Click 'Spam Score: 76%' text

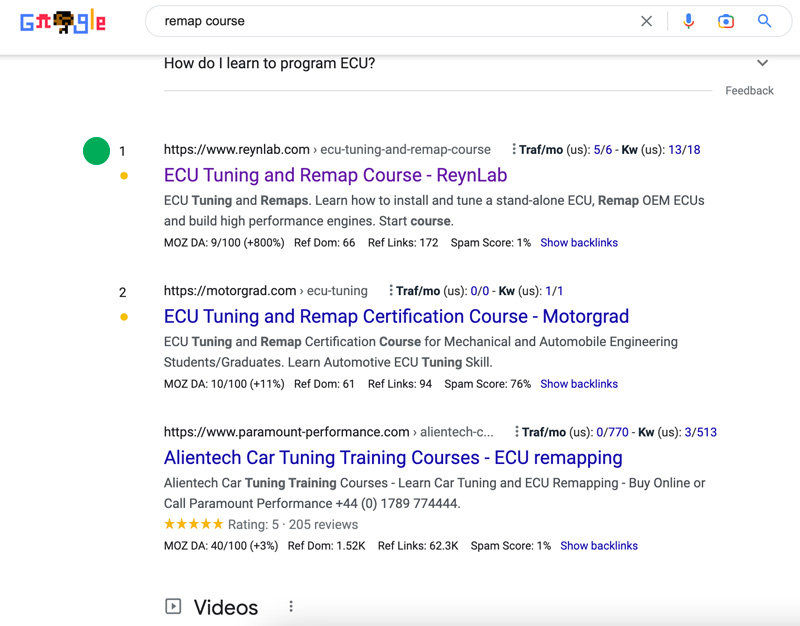point(487,384)
